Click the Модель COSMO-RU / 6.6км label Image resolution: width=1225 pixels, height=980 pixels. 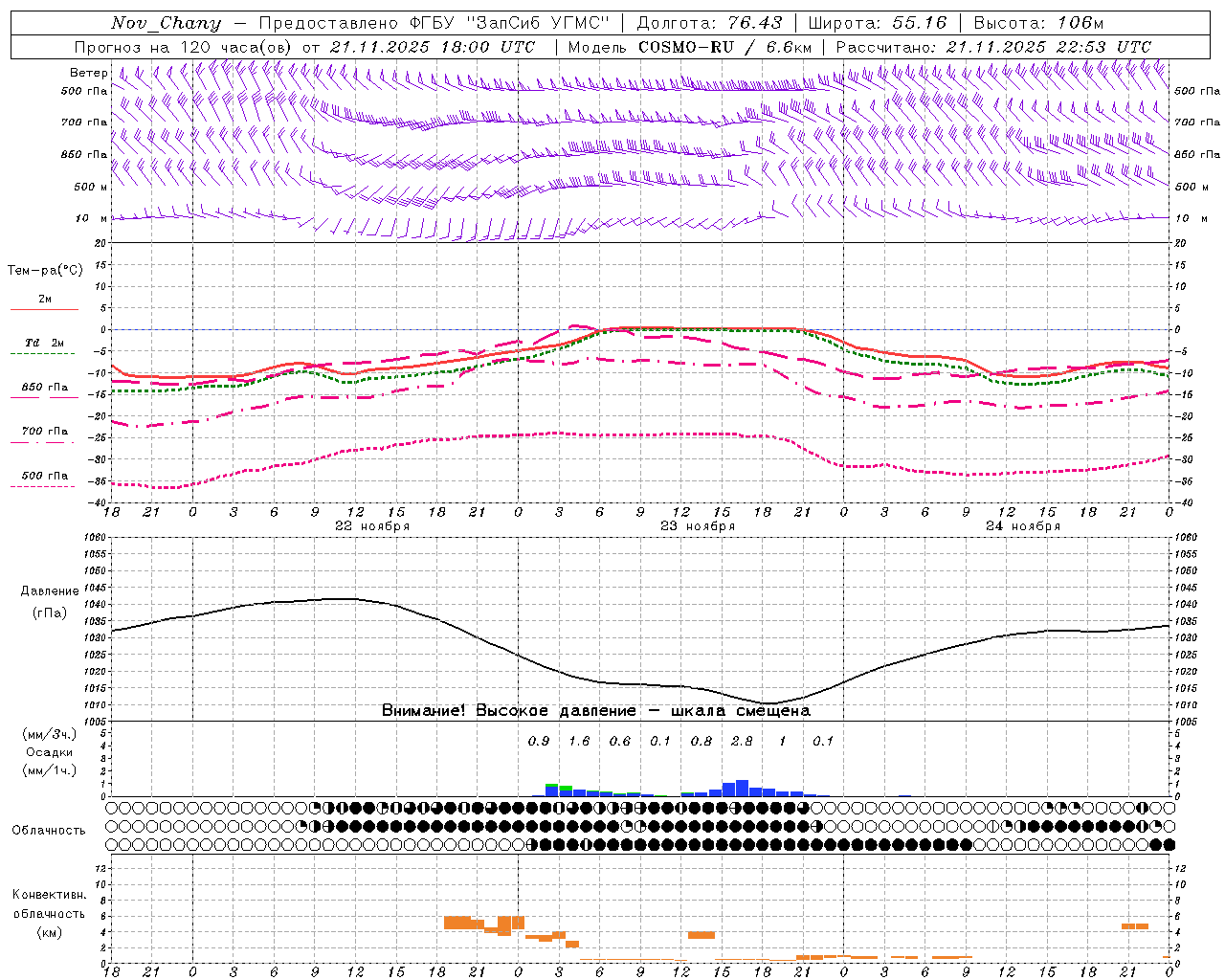690,47
